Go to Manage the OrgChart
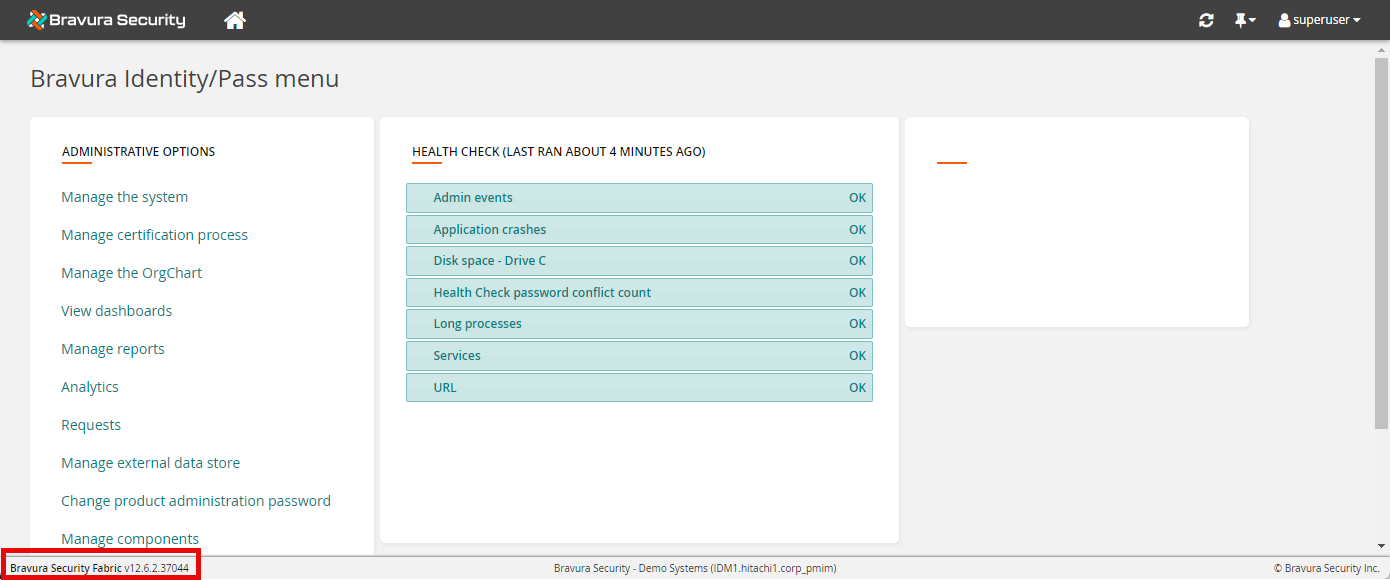The width and height of the screenshot is (1390, 580). click(131, 273)
